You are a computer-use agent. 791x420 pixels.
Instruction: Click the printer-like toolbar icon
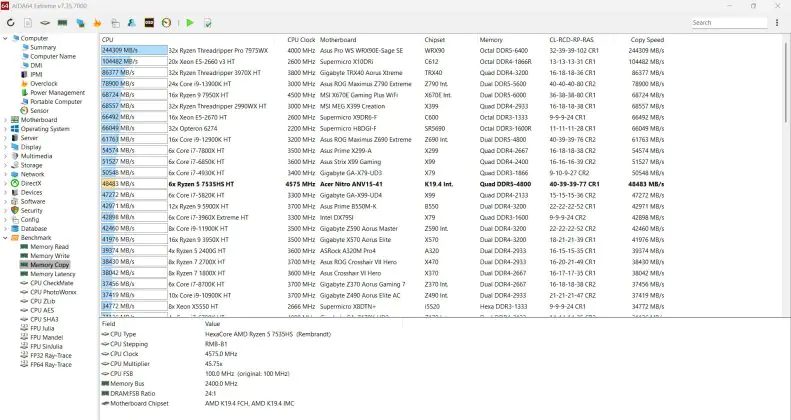pos(116,23)
